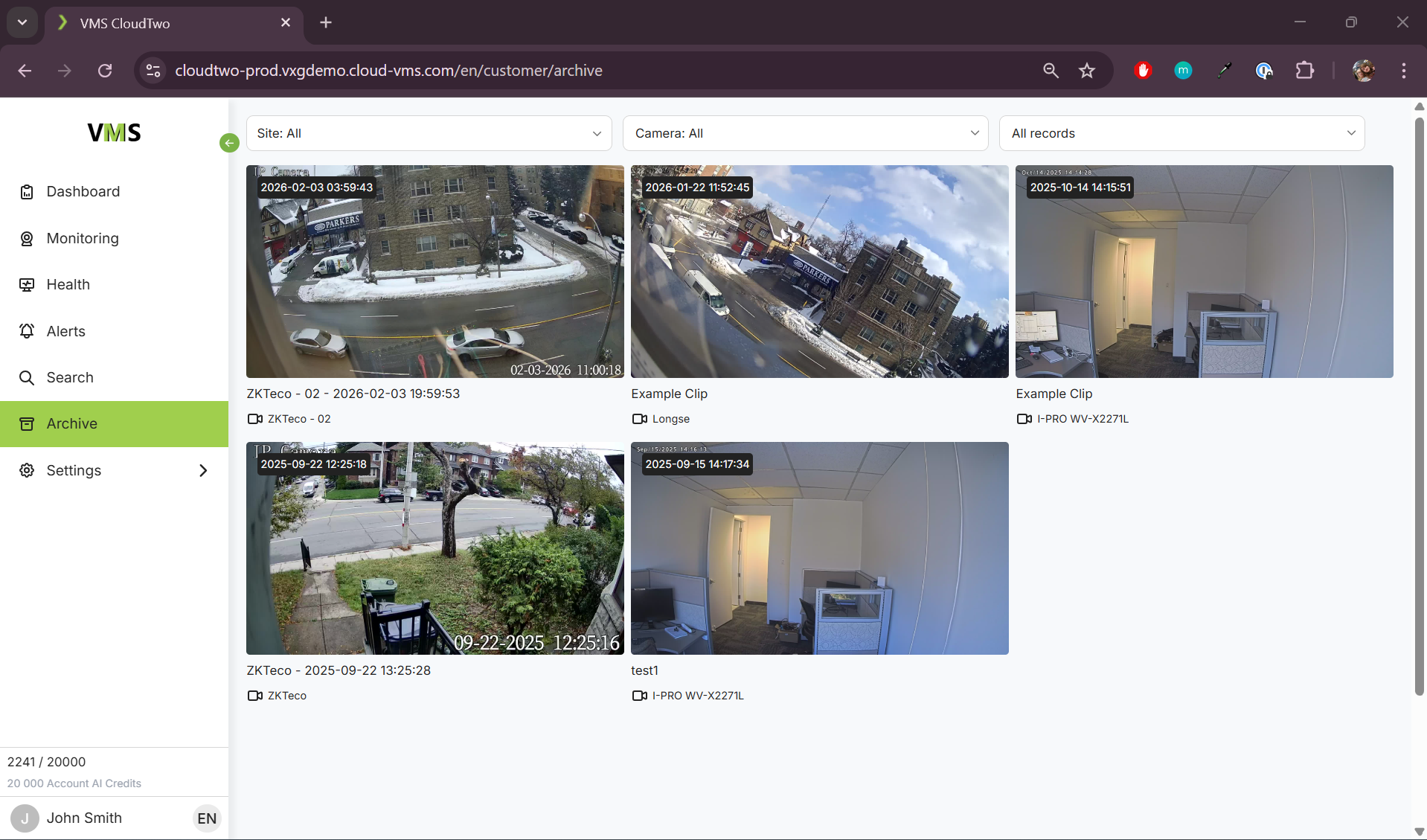Select the Archive menu item
The image size is (1427, 840).
point(114,424)
